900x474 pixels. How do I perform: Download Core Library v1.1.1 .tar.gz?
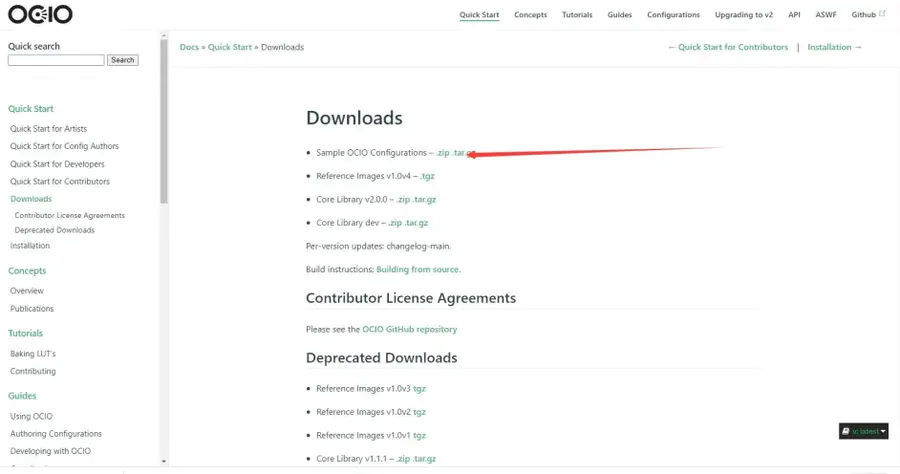click(424, 459)
